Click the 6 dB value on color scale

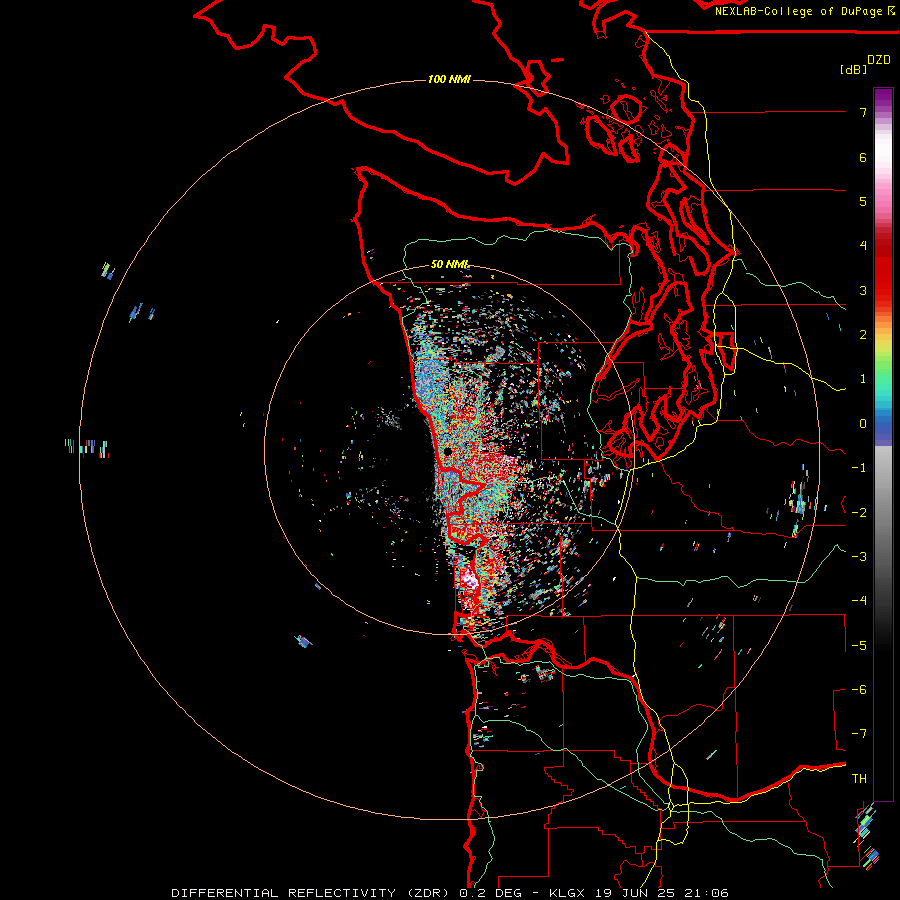(x=863, y=157)
